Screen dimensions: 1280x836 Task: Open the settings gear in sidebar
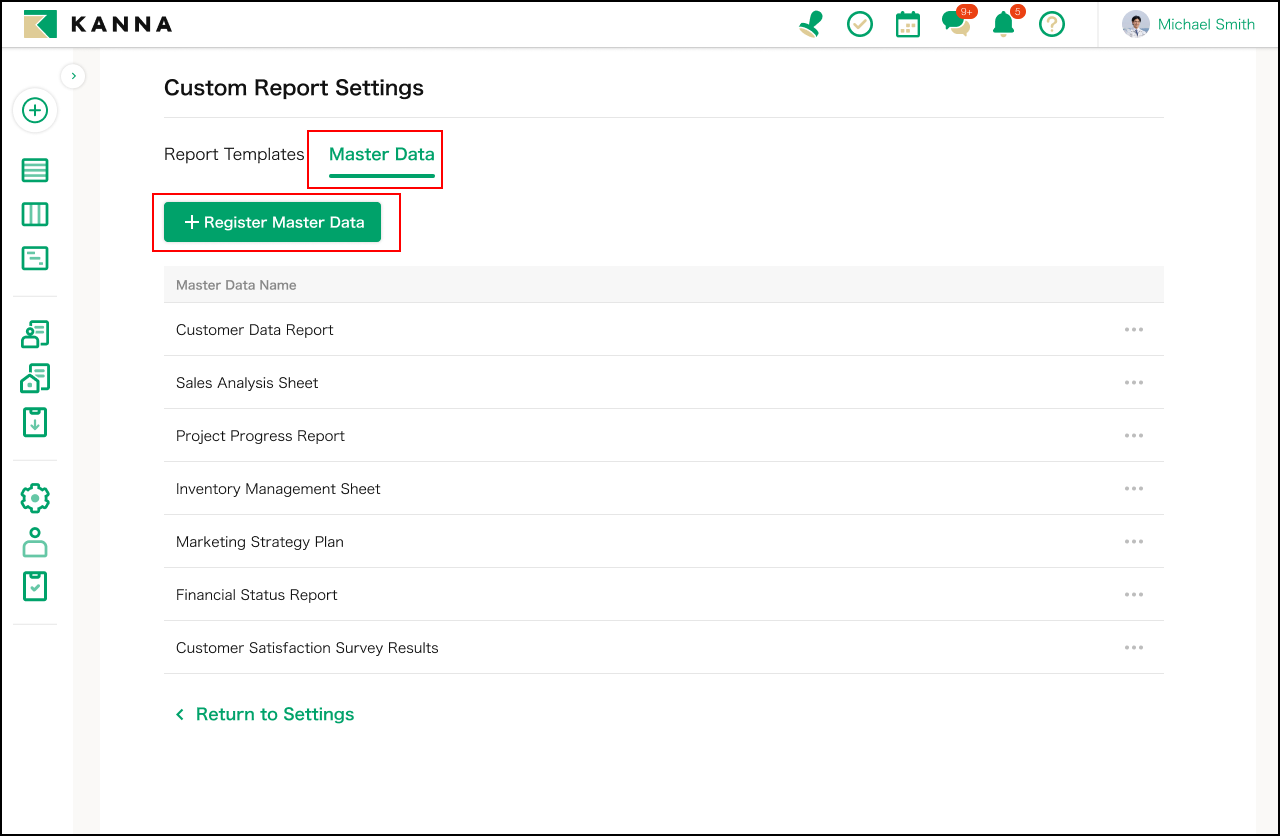pos(35,498)
